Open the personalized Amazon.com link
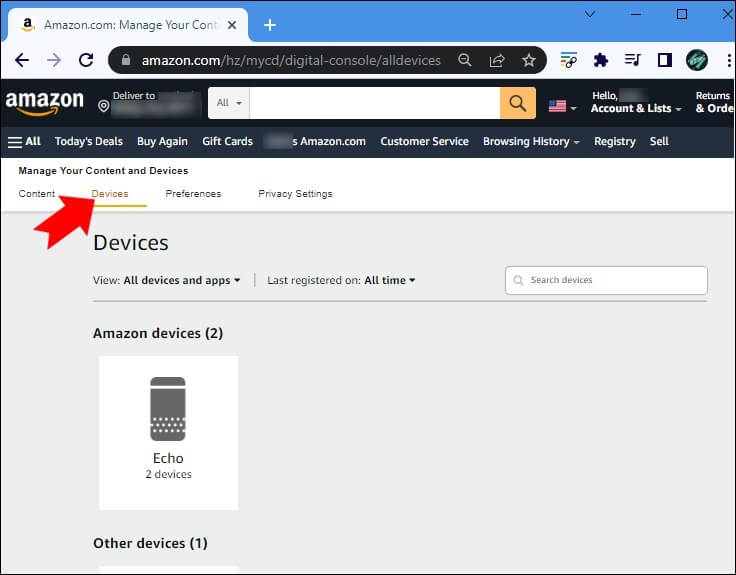This screenshot has height=575, width=736. (315, 142)
